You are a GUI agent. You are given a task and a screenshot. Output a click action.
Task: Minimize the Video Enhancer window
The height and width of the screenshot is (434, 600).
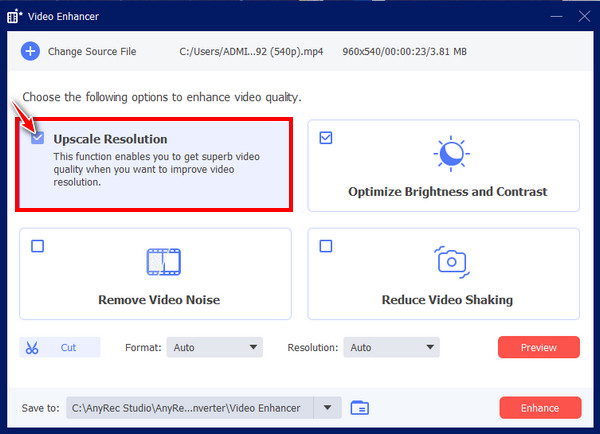click(556, 16)
